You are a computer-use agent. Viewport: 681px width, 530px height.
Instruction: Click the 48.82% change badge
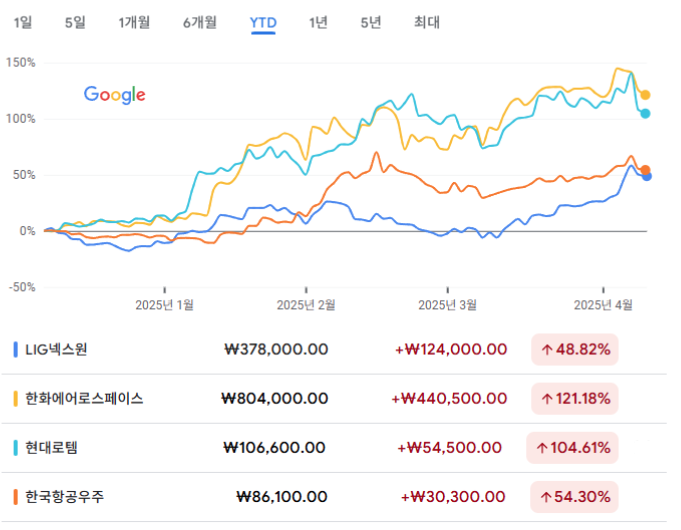coord(575,349)
